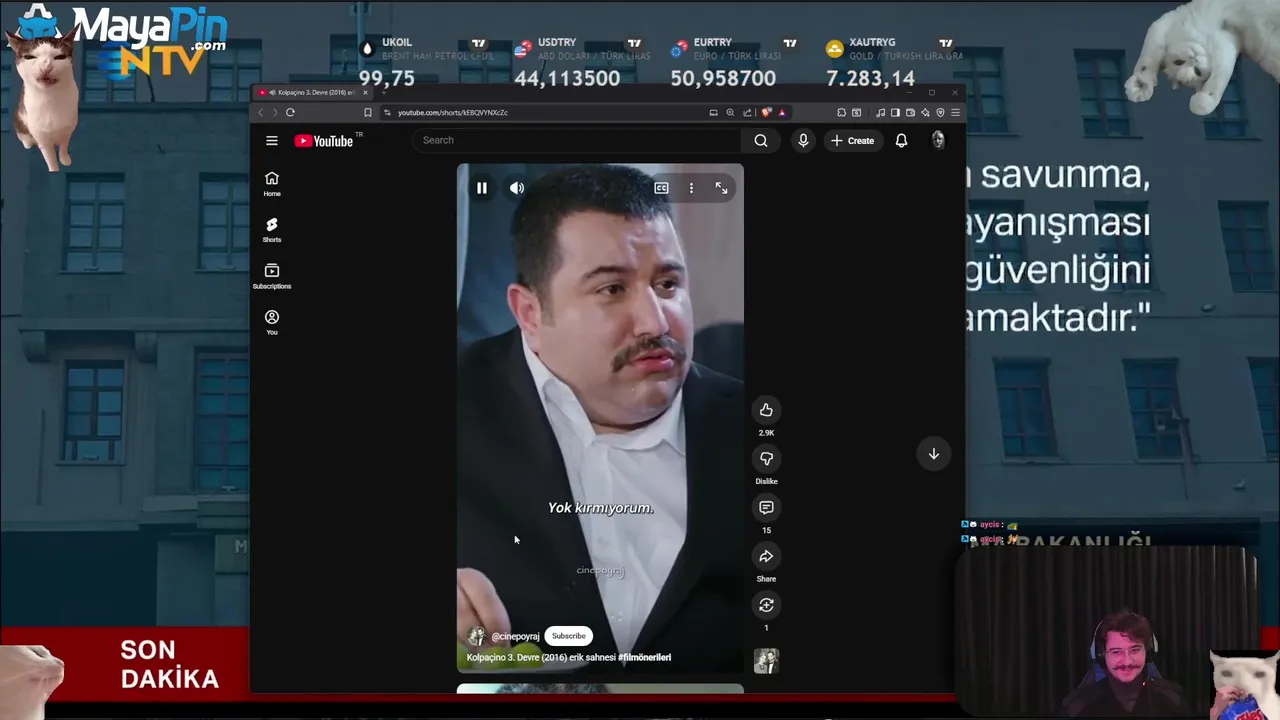Click the zoom magnifier in address bar

click(x=730, y=113)
